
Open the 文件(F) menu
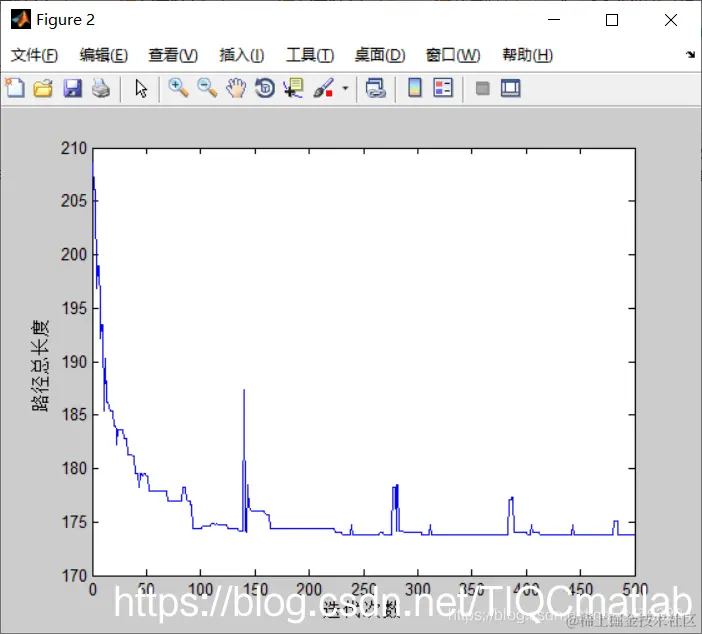click(x=34, y=55)
